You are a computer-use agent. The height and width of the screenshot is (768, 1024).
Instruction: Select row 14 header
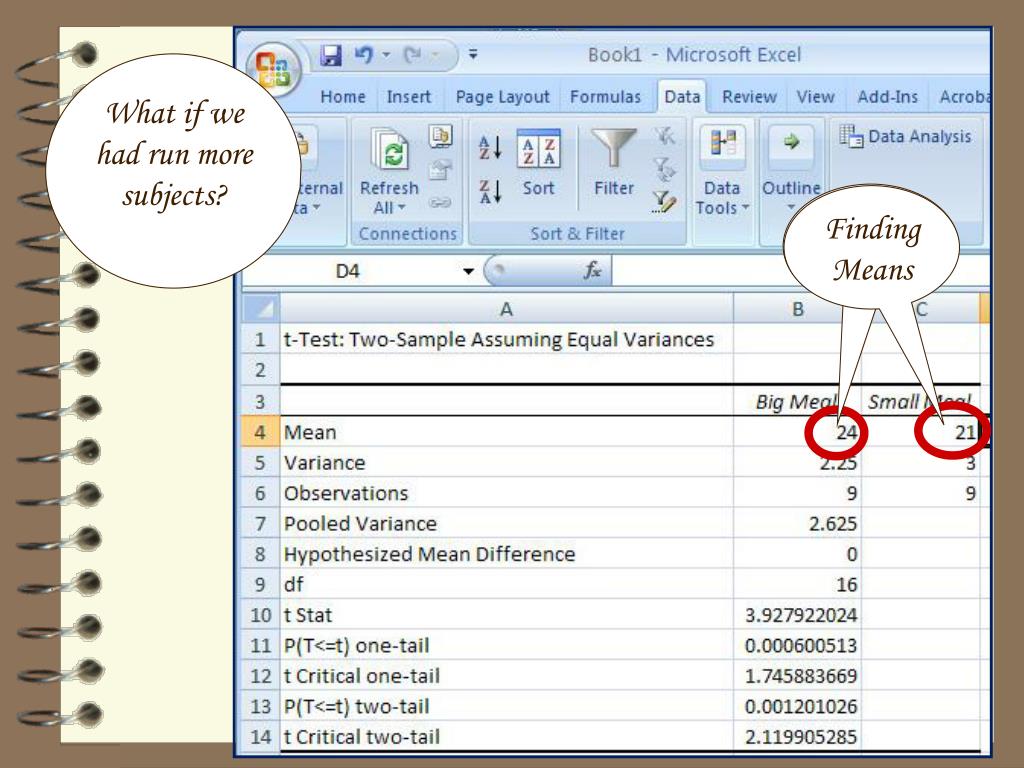click(x=261, y=737)
